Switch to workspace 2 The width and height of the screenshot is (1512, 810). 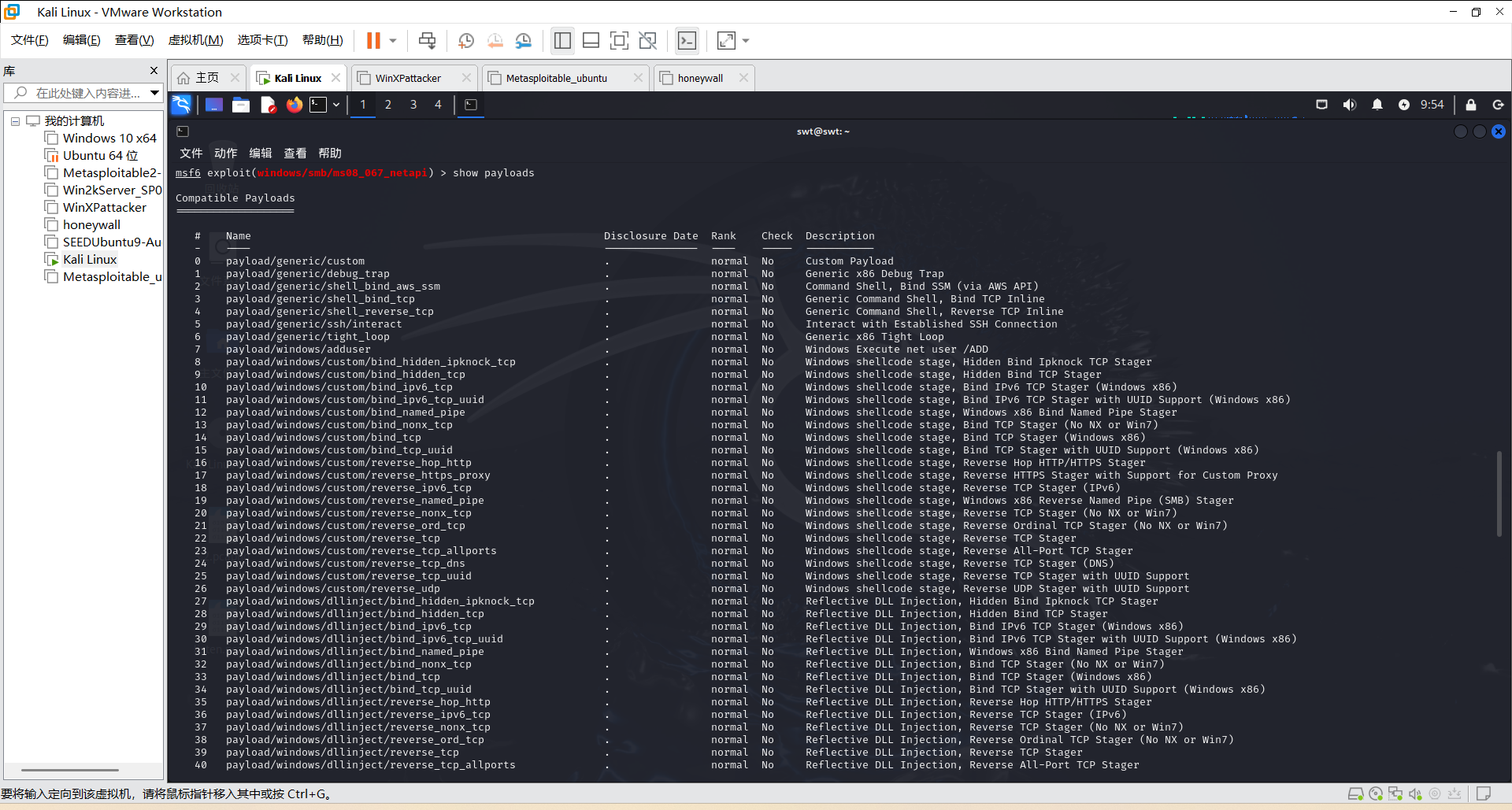pyautogui.click(x=388, y=105)
